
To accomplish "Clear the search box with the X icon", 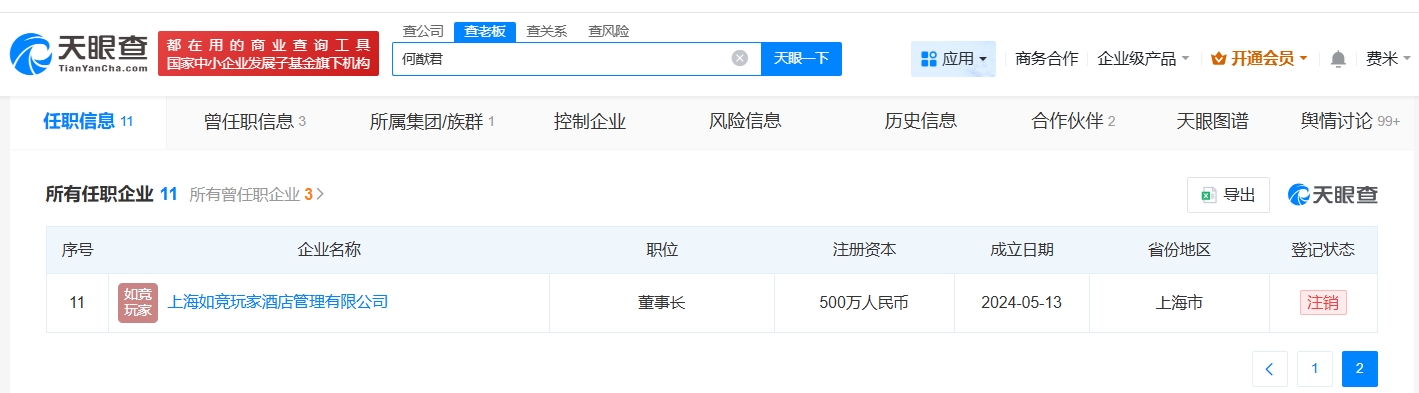I will click(x=740, y=58).
